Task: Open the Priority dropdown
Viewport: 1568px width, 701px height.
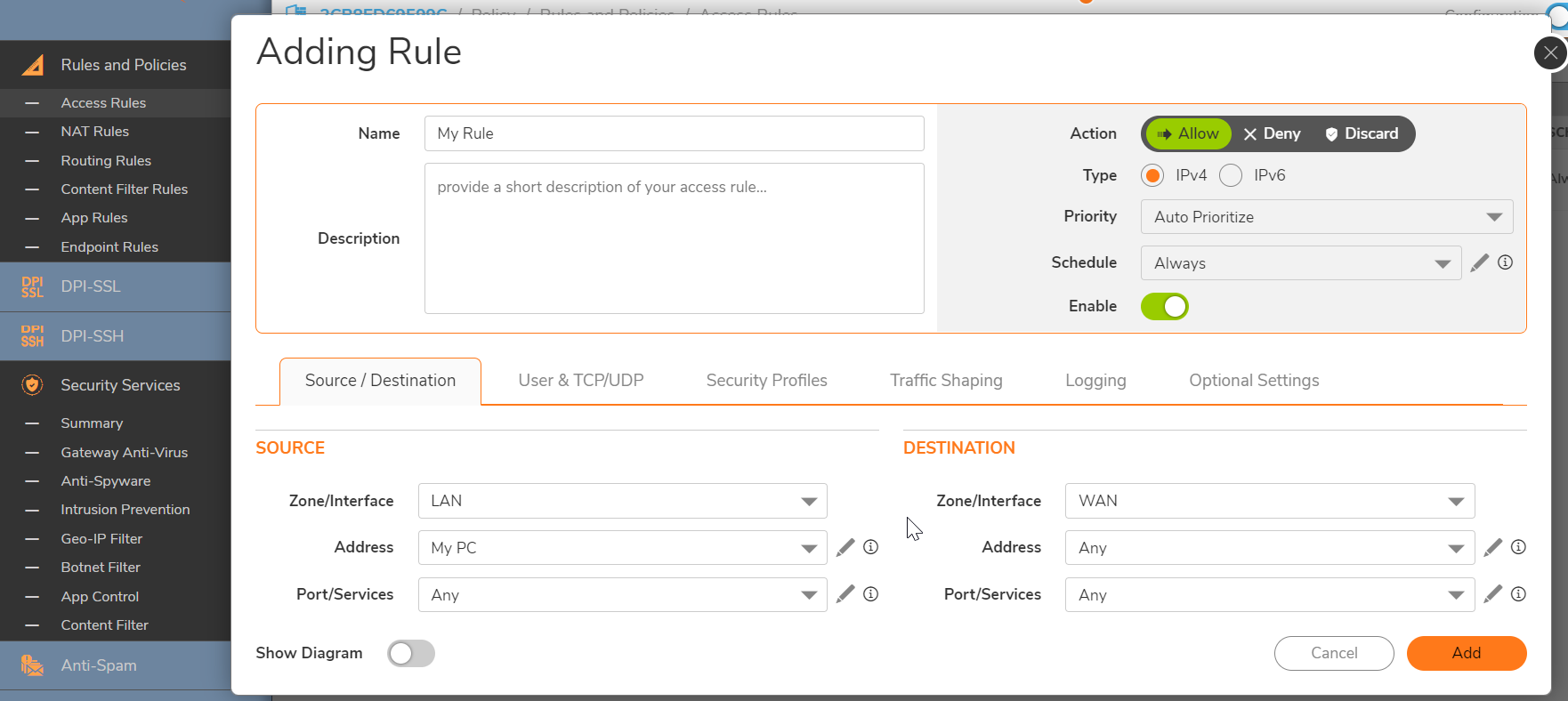Action: [x=1326, y=217]
